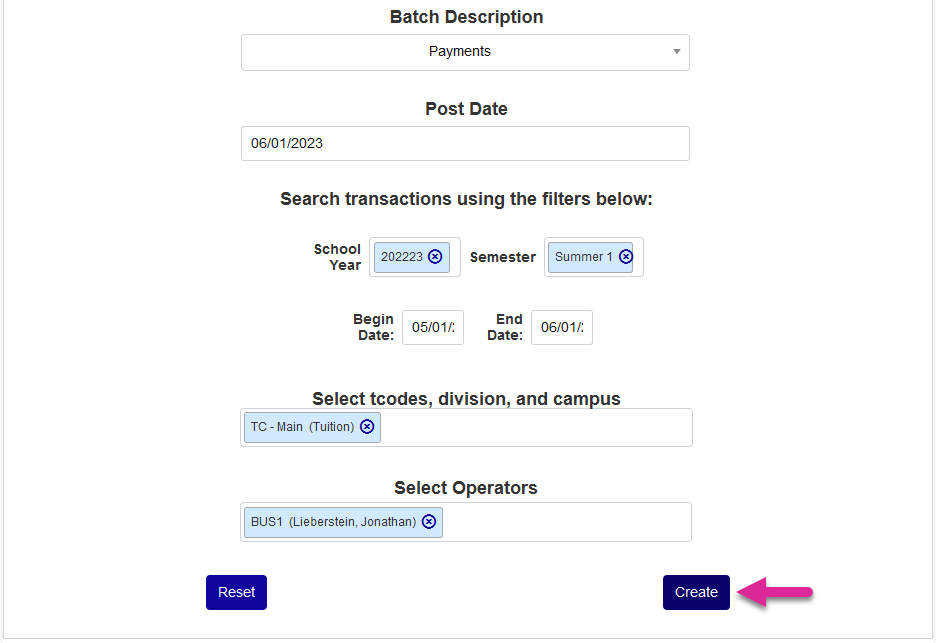Screen dimensions: 936x643
Task: Click the BUS1 (Lieberstein, Jonathan) chip label
Action: point(333,521)
